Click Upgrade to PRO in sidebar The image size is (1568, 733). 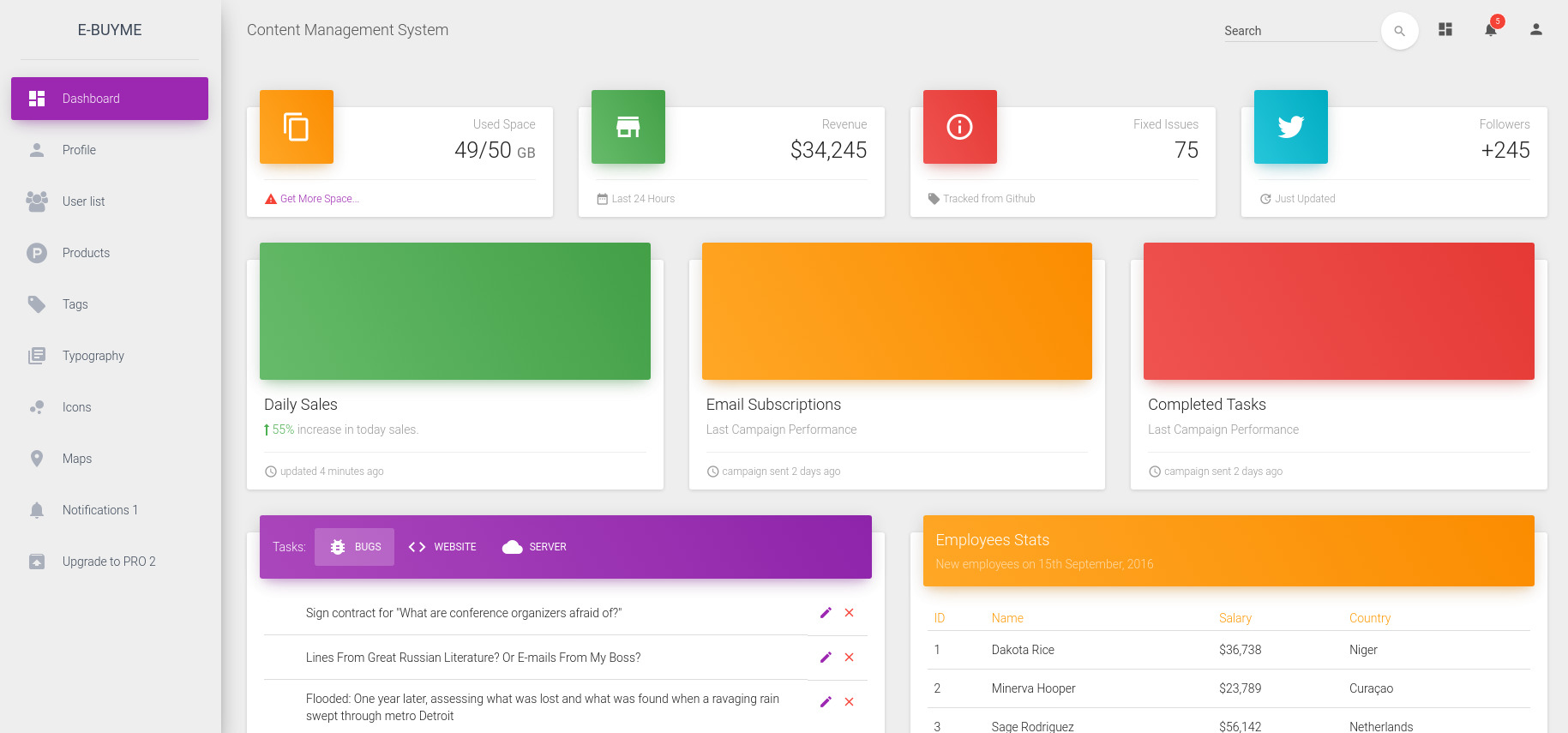[108, 562]
